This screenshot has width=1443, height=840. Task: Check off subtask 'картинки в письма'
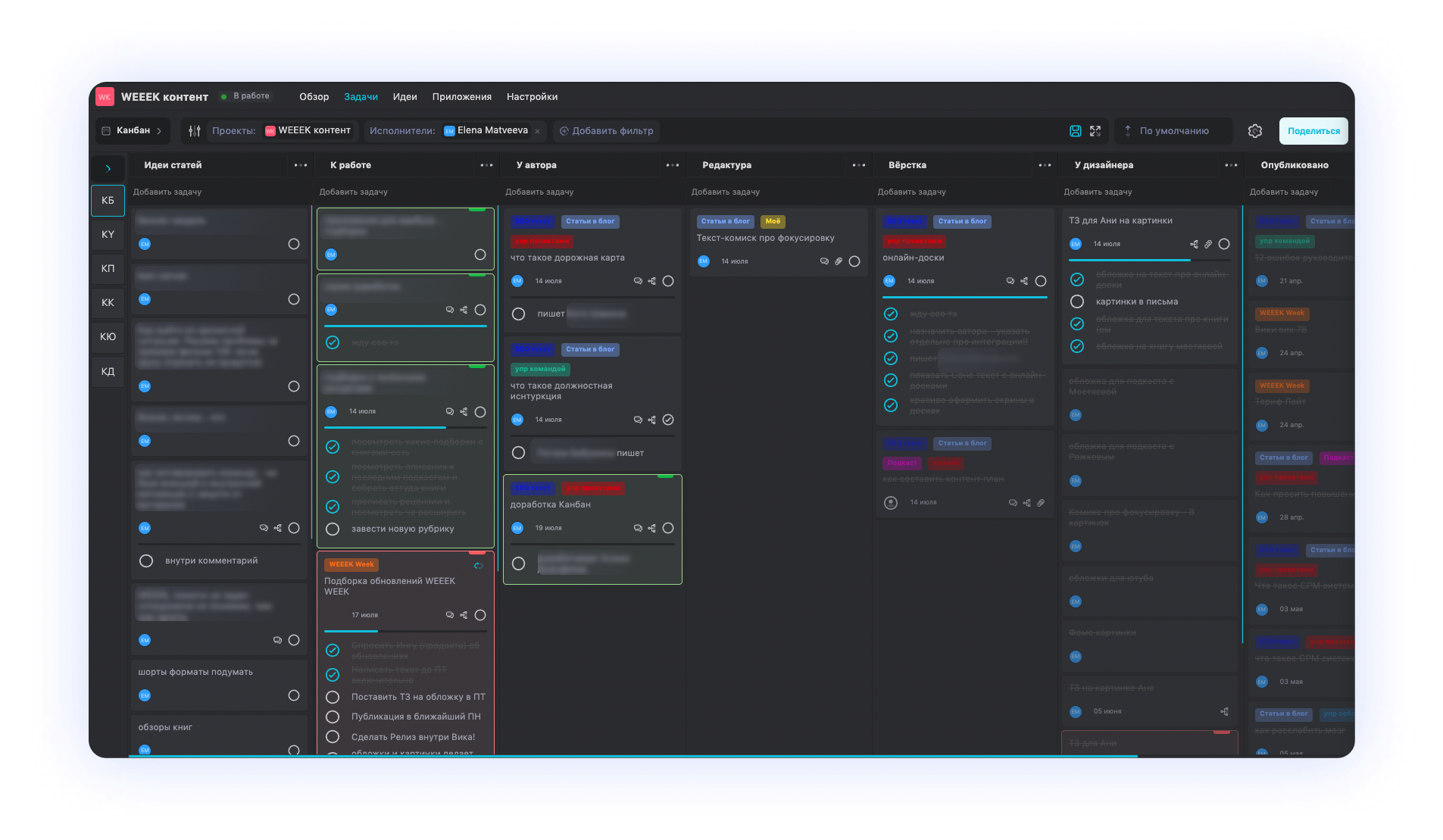1077,301
